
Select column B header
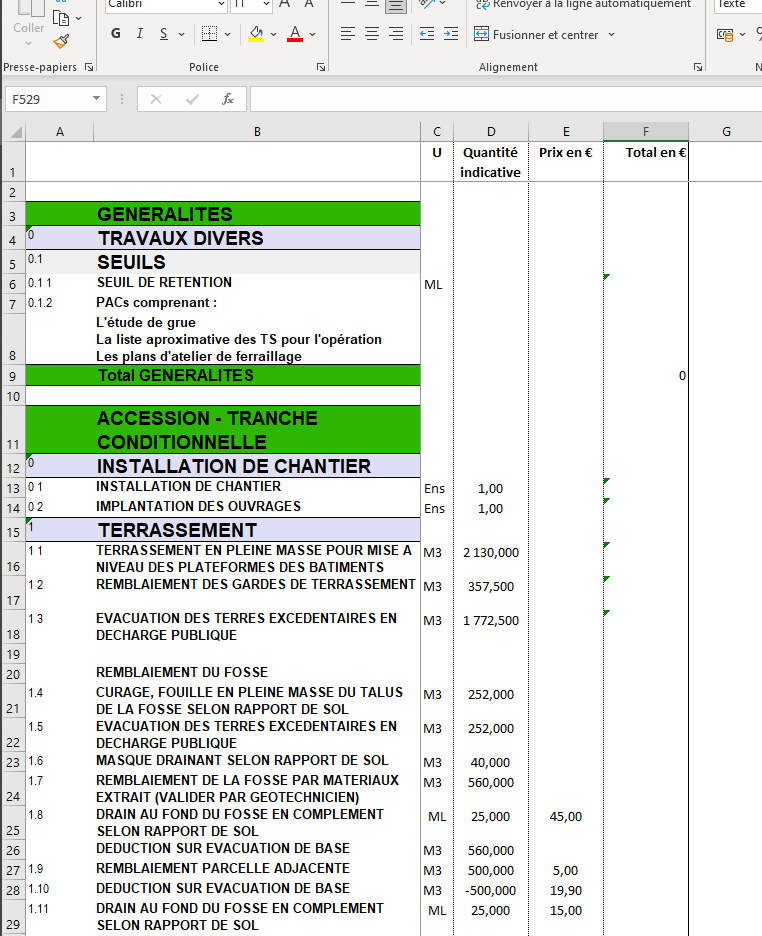[257, 131]
